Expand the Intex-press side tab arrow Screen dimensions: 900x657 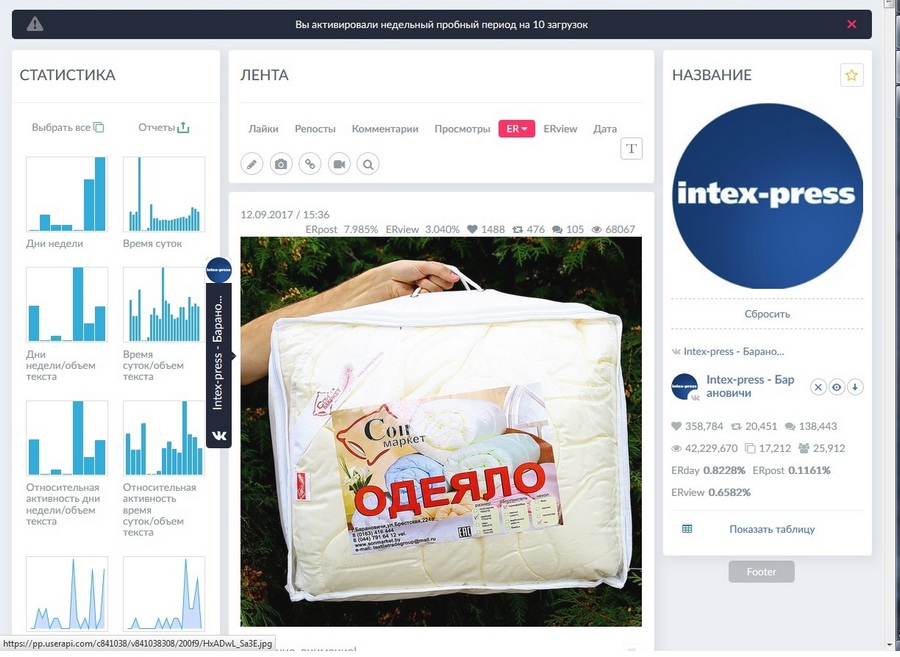(x=233, y=355)
